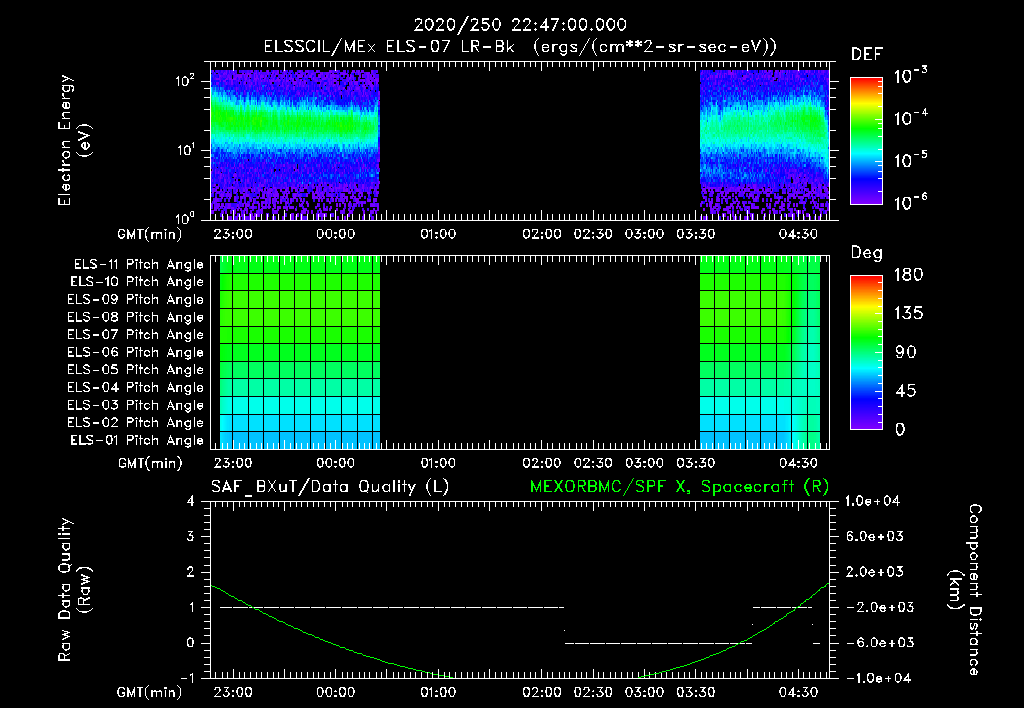
Task: Click the SAF_BXuT/Data Quality (L) legend label
Action: (330, 487)
